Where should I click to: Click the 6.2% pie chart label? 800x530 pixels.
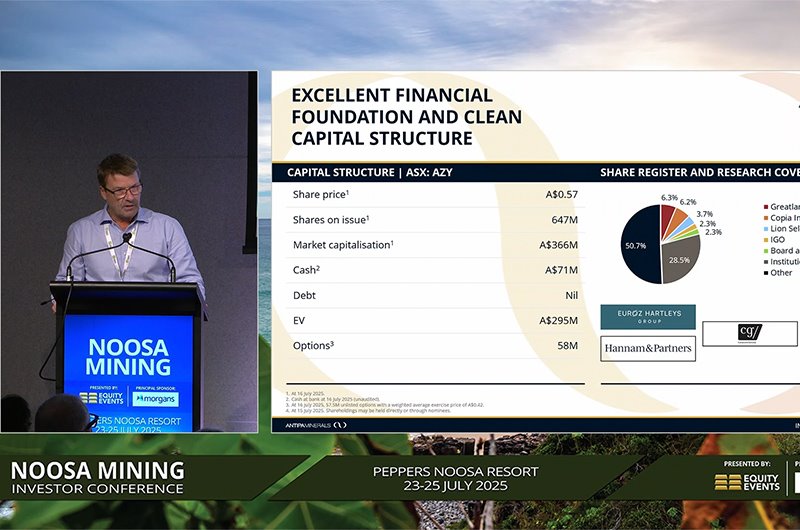click(x=688, y=202)
